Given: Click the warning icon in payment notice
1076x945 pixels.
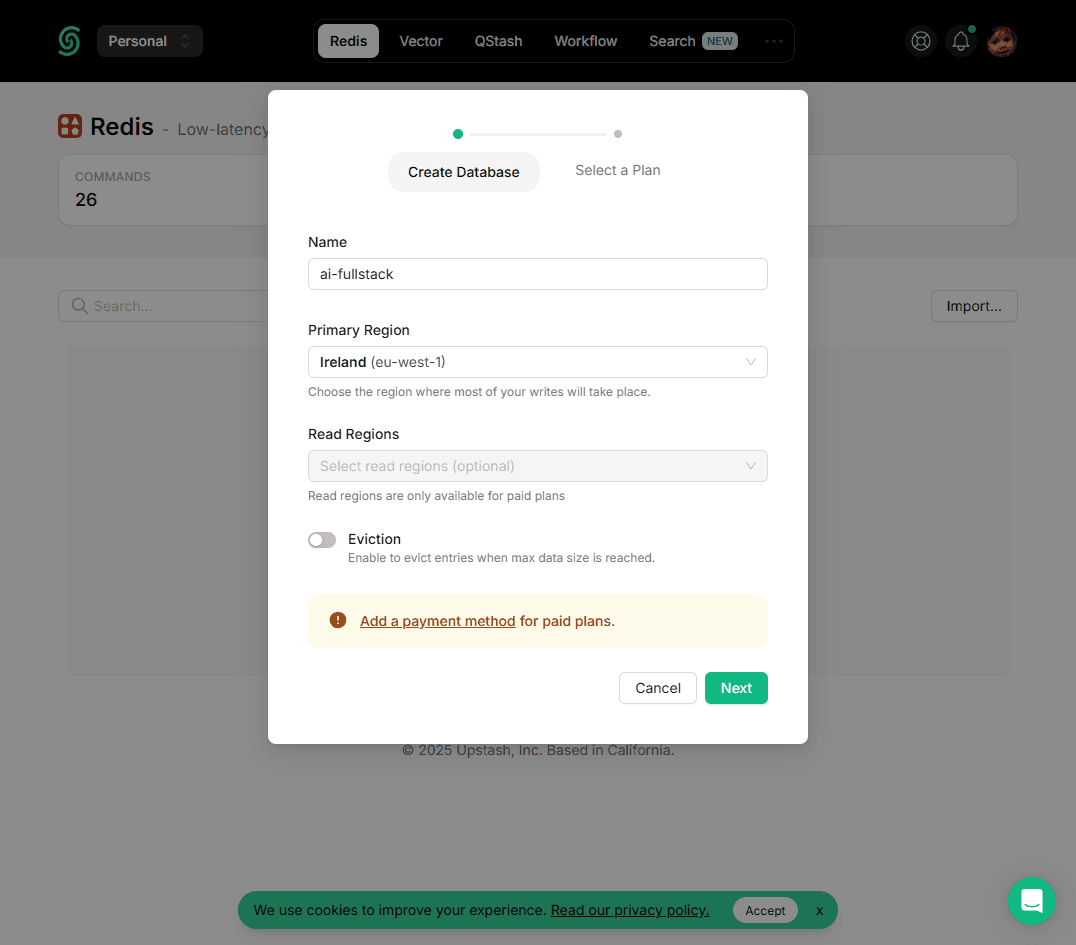Looking at the screenshot, I should (338, 621).
